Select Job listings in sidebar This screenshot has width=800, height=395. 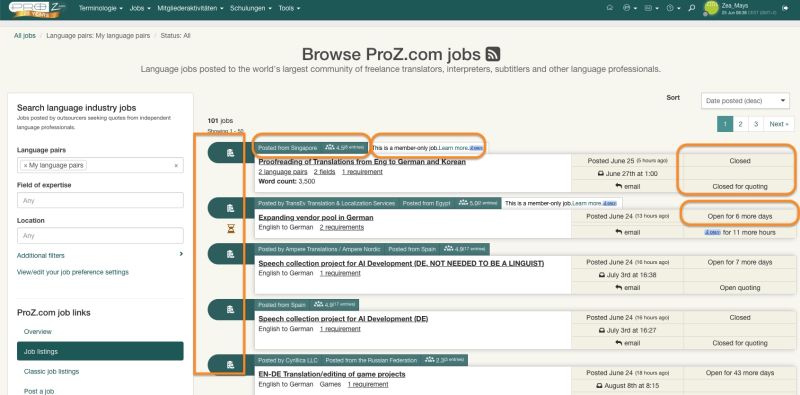(x=100, y=351)
